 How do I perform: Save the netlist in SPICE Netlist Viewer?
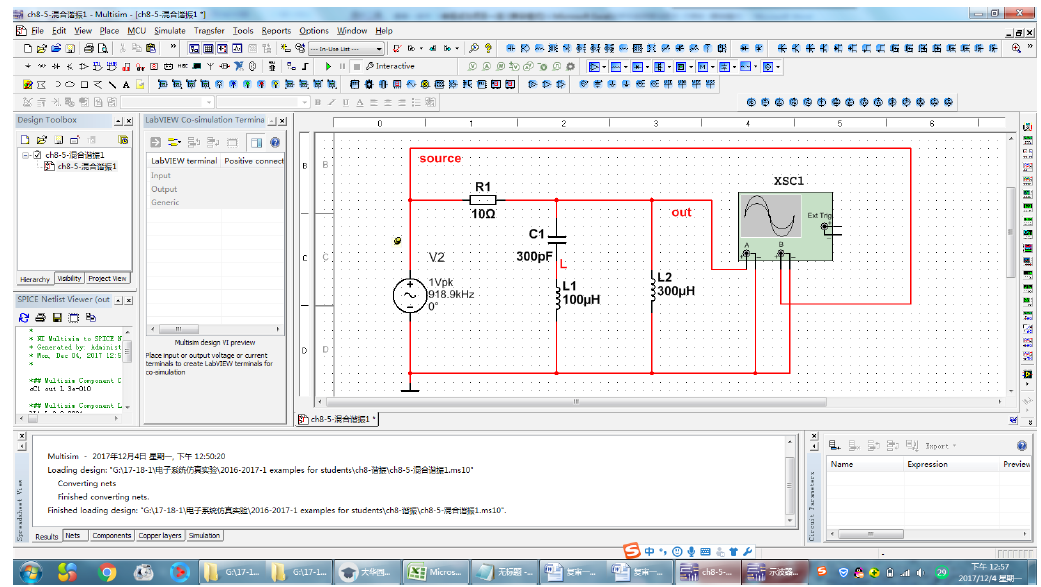[x=57, y=318]
